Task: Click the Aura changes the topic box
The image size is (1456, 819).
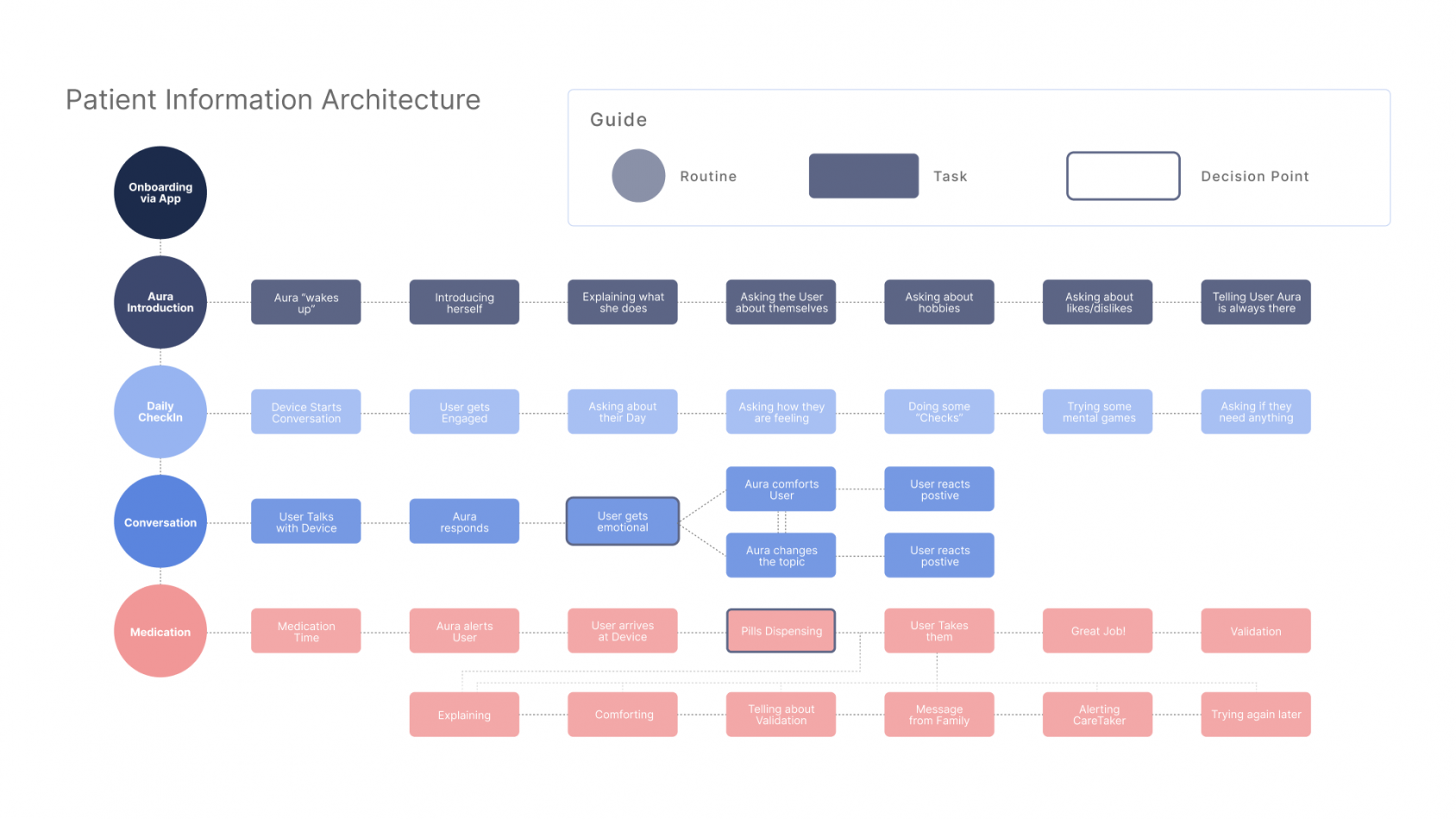Action: coord(781,555)
